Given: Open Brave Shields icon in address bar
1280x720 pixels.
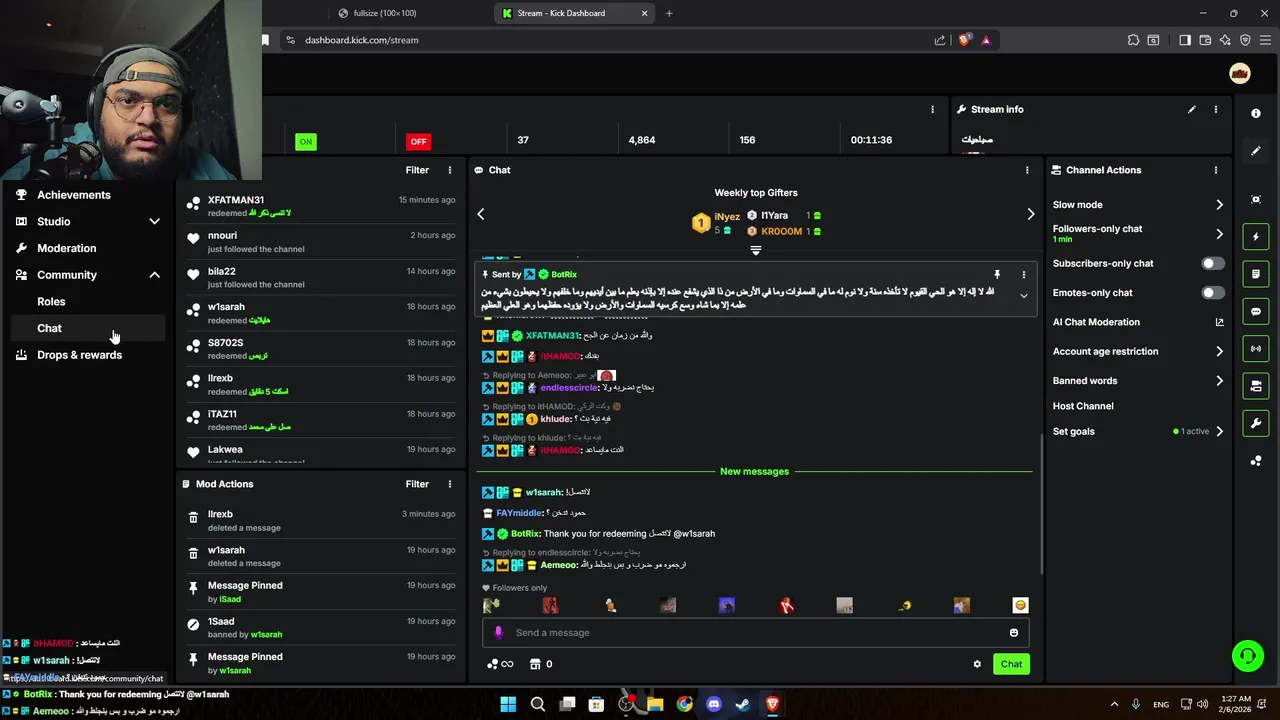Looking at the screenshot, I should [965, 40].
